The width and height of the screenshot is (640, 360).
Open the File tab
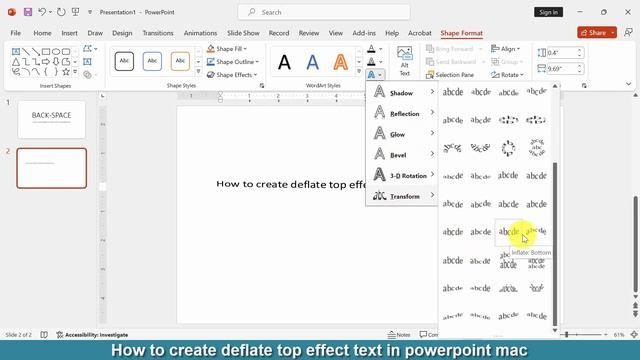[16, 33]
